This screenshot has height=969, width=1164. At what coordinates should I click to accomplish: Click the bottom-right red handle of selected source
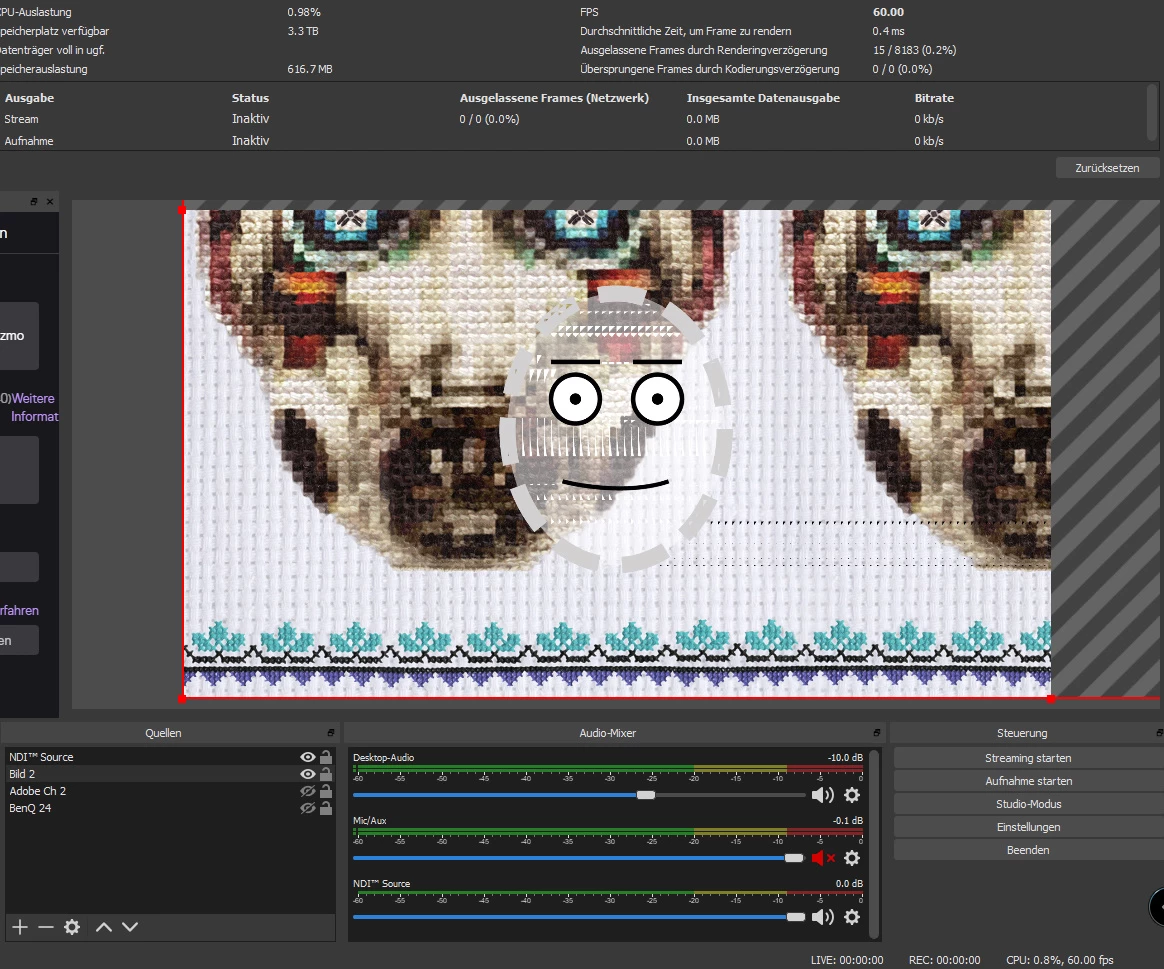tap(1050, 699)
